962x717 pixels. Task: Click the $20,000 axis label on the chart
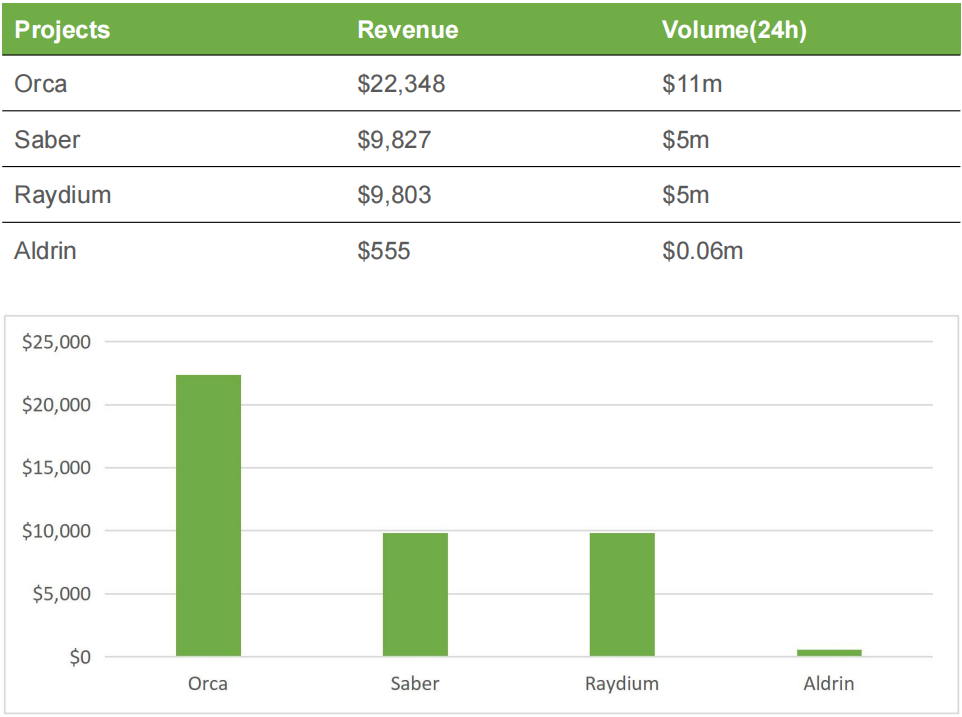tap(56, 405)
